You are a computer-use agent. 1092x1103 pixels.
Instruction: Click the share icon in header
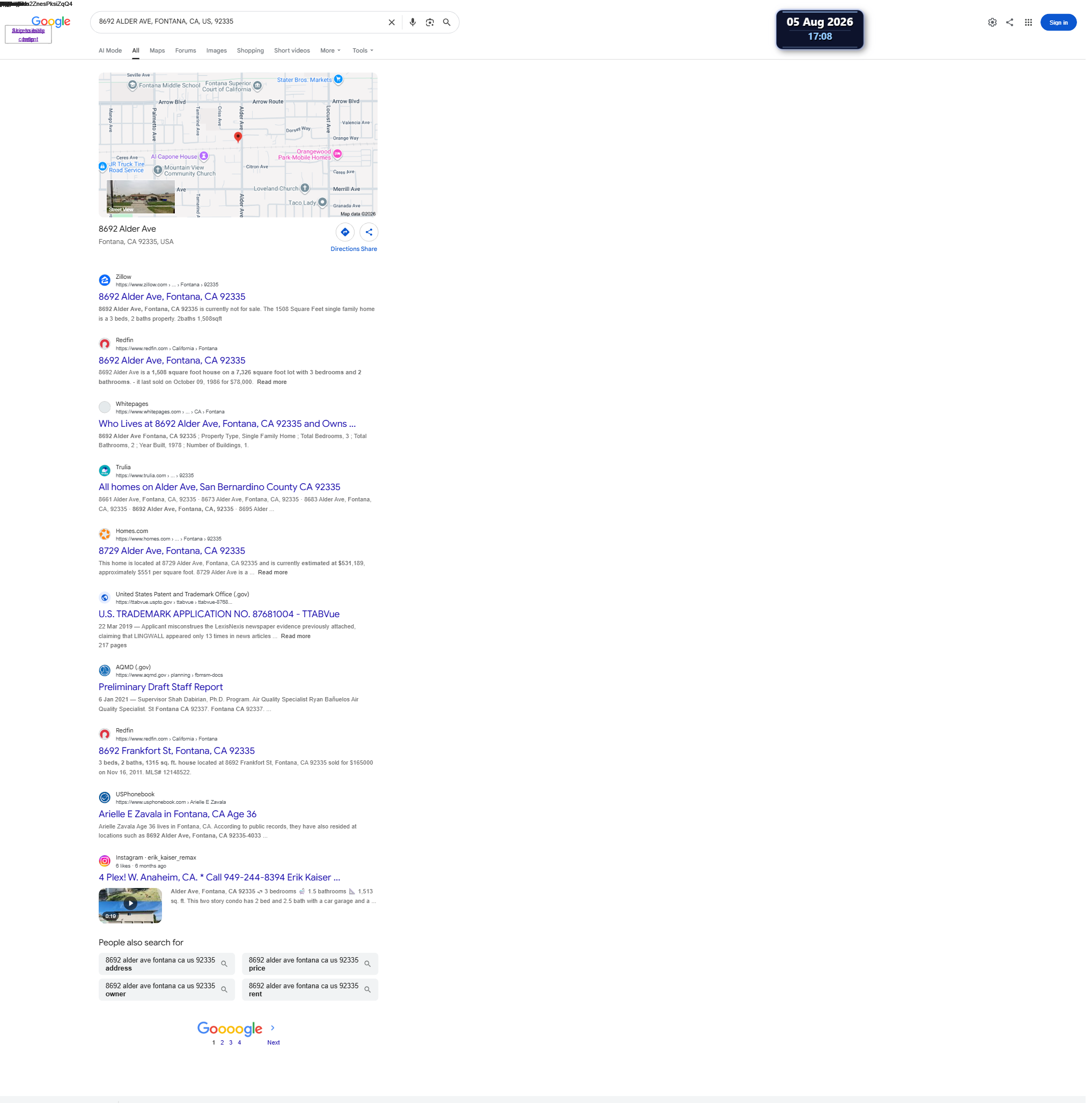(1010, 23)
